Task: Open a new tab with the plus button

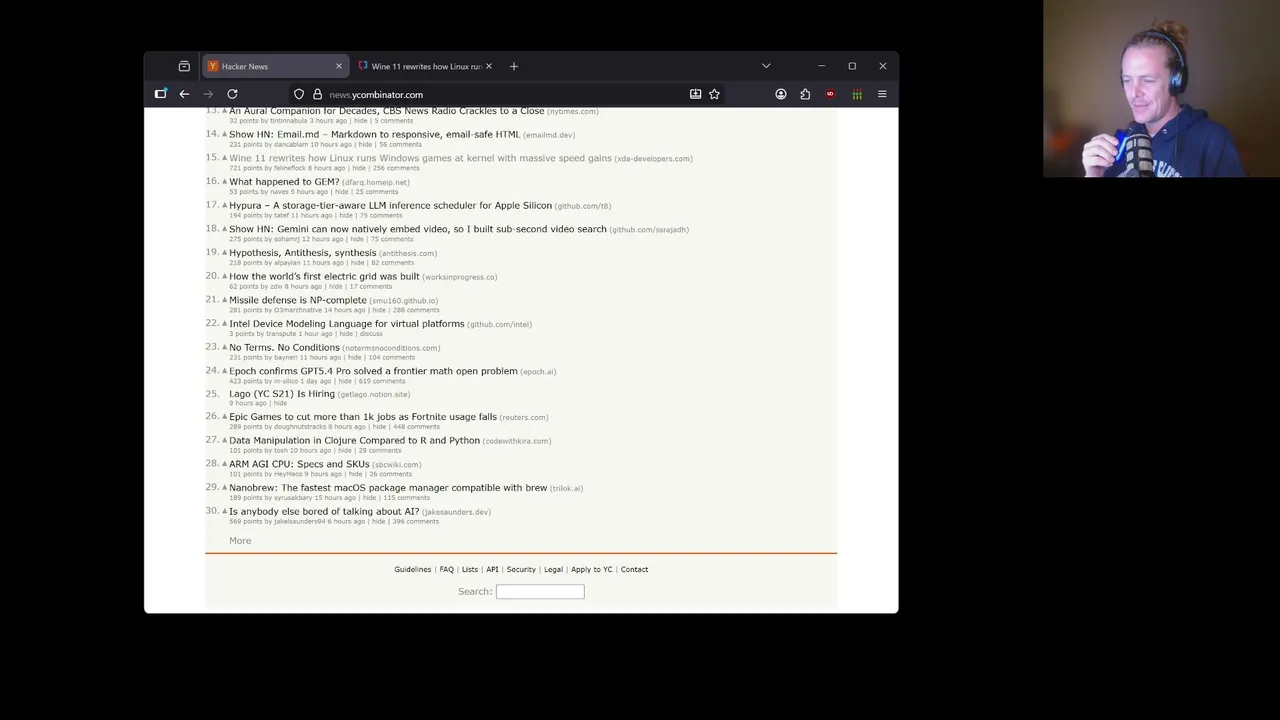Action: point(514,66)
